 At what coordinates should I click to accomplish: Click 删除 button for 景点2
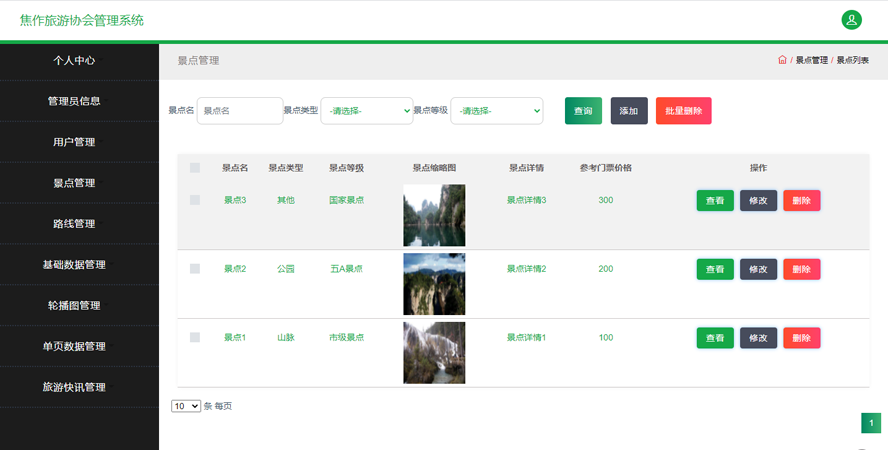(x=801, y=269)
